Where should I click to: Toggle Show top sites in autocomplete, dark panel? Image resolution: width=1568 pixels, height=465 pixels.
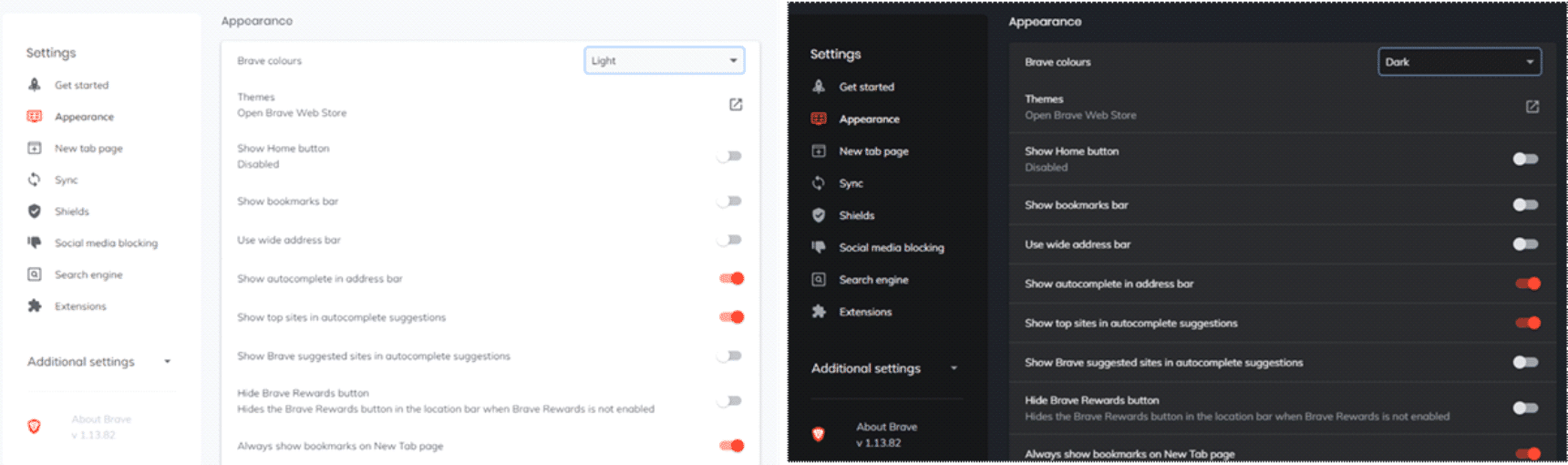[x=1528, y=323]
